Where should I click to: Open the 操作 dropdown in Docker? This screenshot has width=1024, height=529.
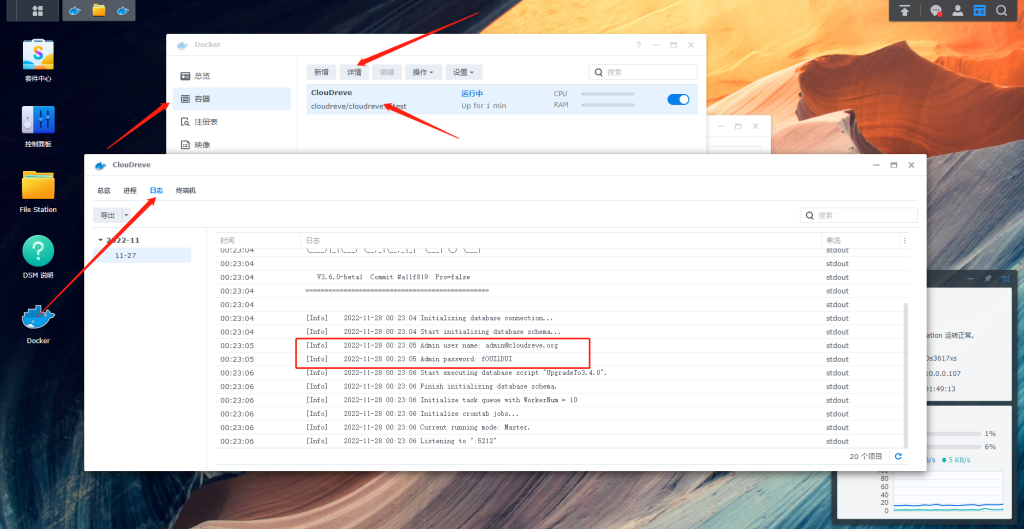[423, 72]
